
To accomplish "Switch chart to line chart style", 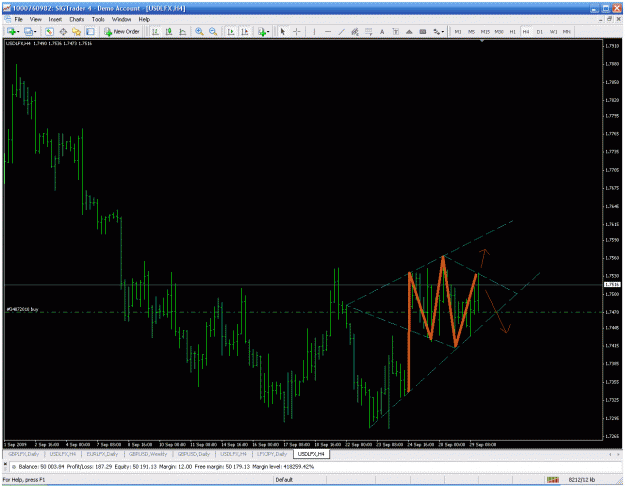I will click(x=183, y=31).
